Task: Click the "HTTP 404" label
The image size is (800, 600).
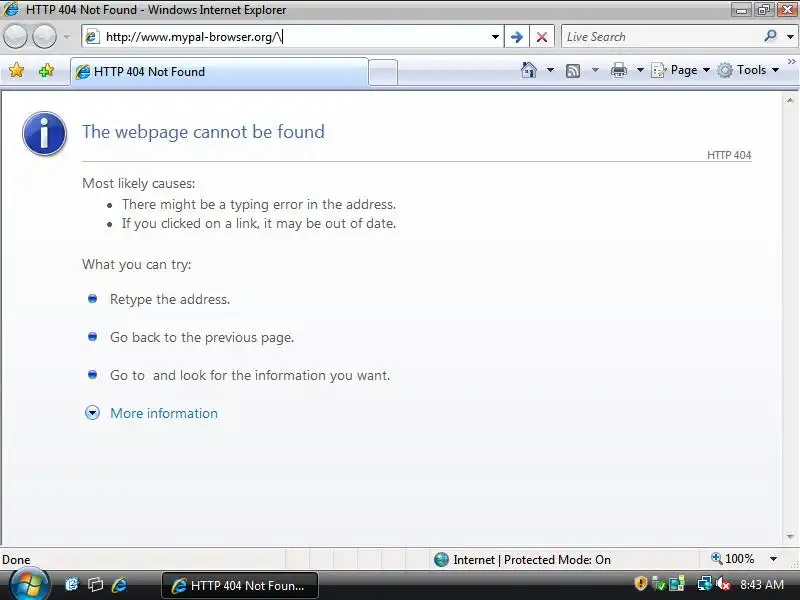Action: click(x=729, y=155)
